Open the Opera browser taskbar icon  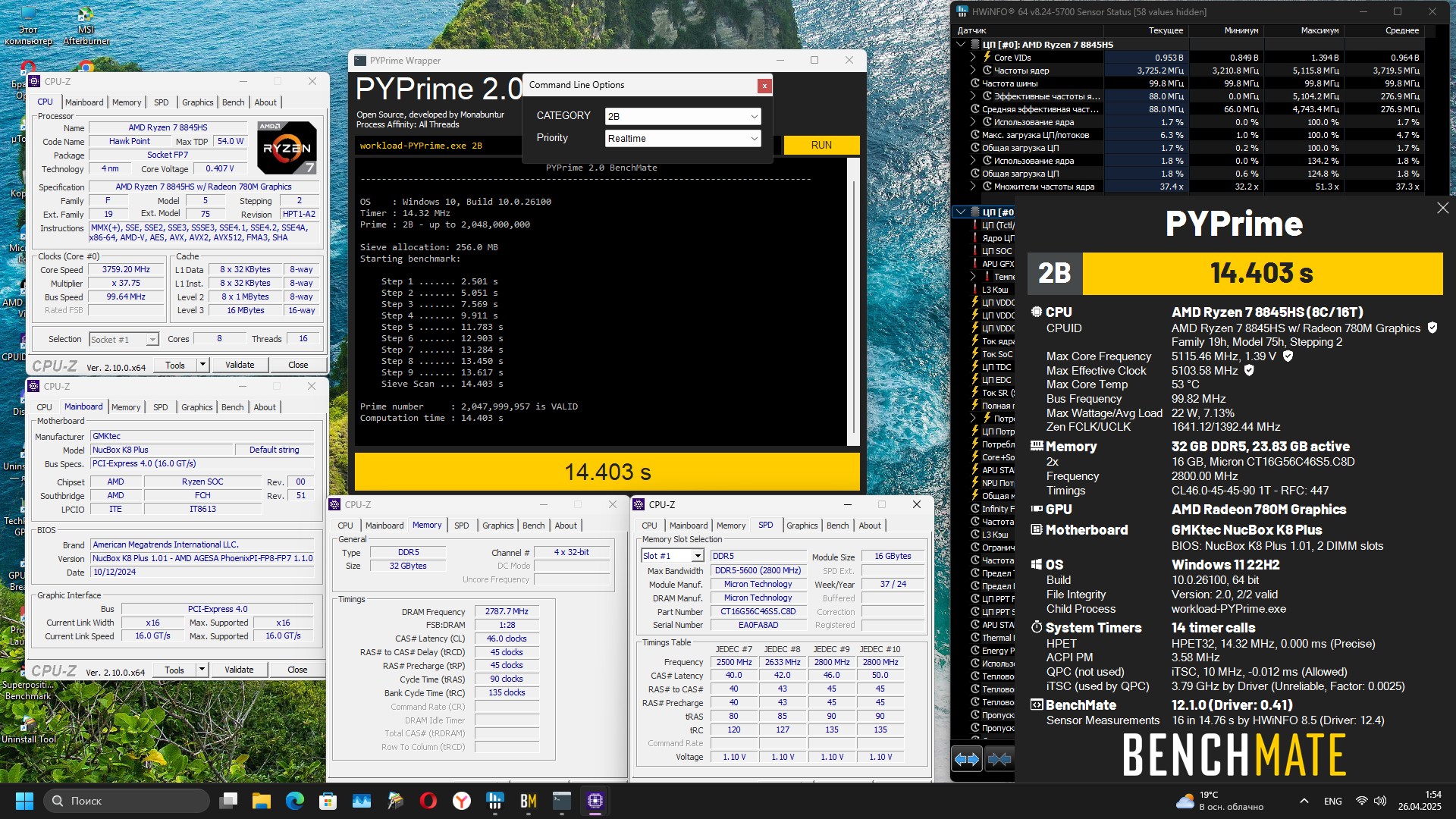(428, 801)
